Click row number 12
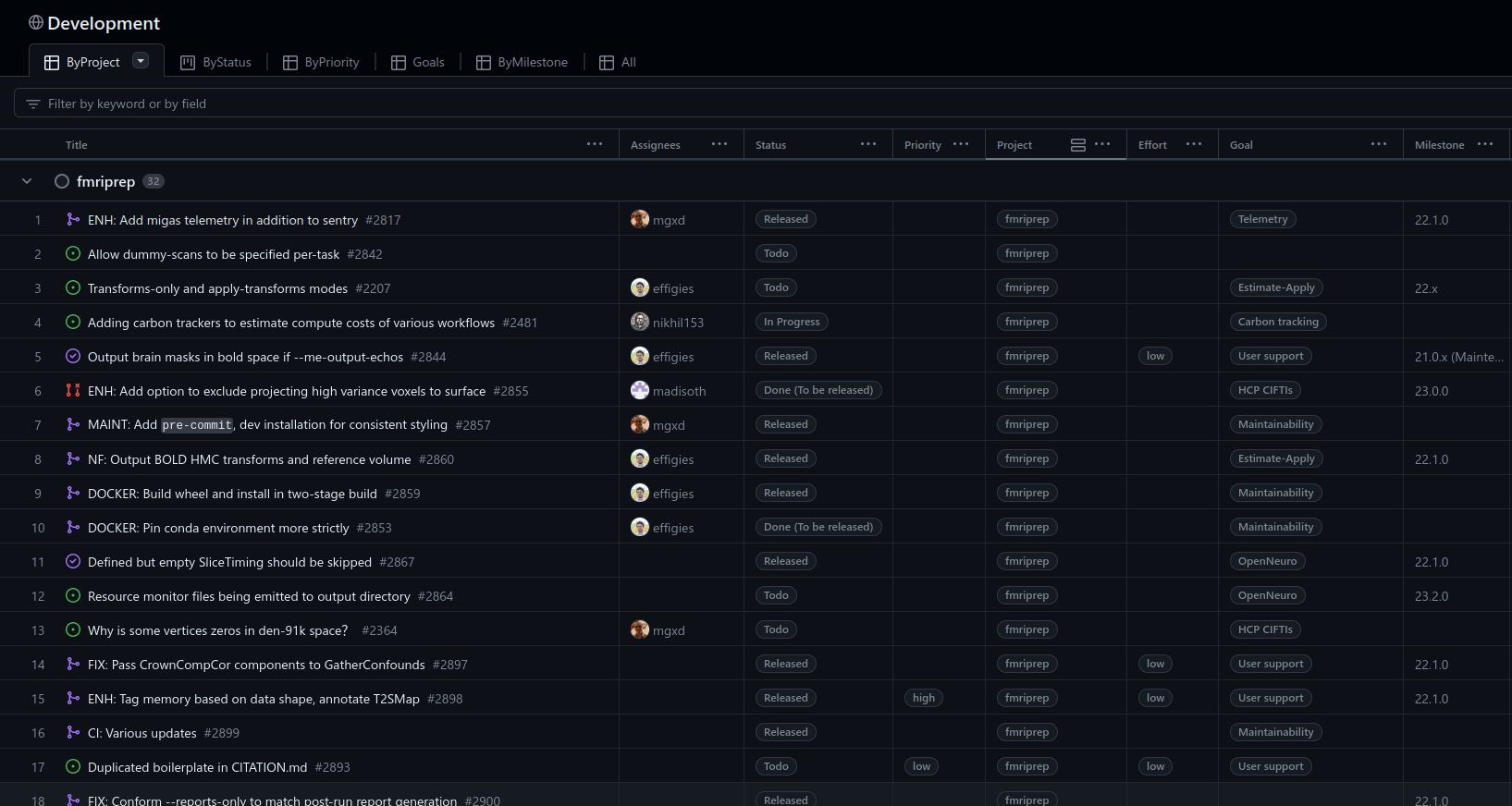This screenshot has height=806, width=1512. pos(38,596)
